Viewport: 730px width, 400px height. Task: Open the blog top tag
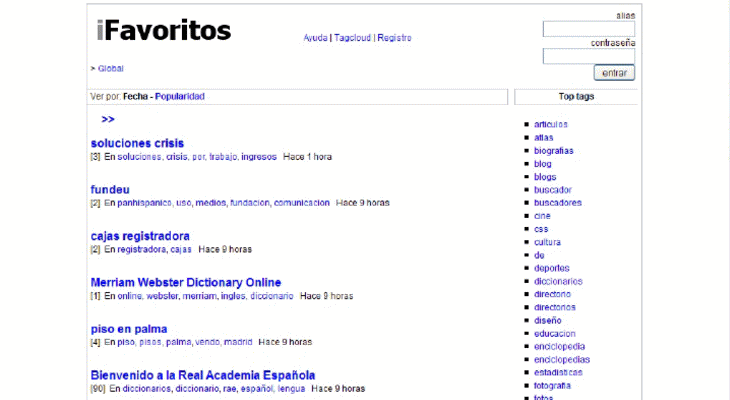542,164
